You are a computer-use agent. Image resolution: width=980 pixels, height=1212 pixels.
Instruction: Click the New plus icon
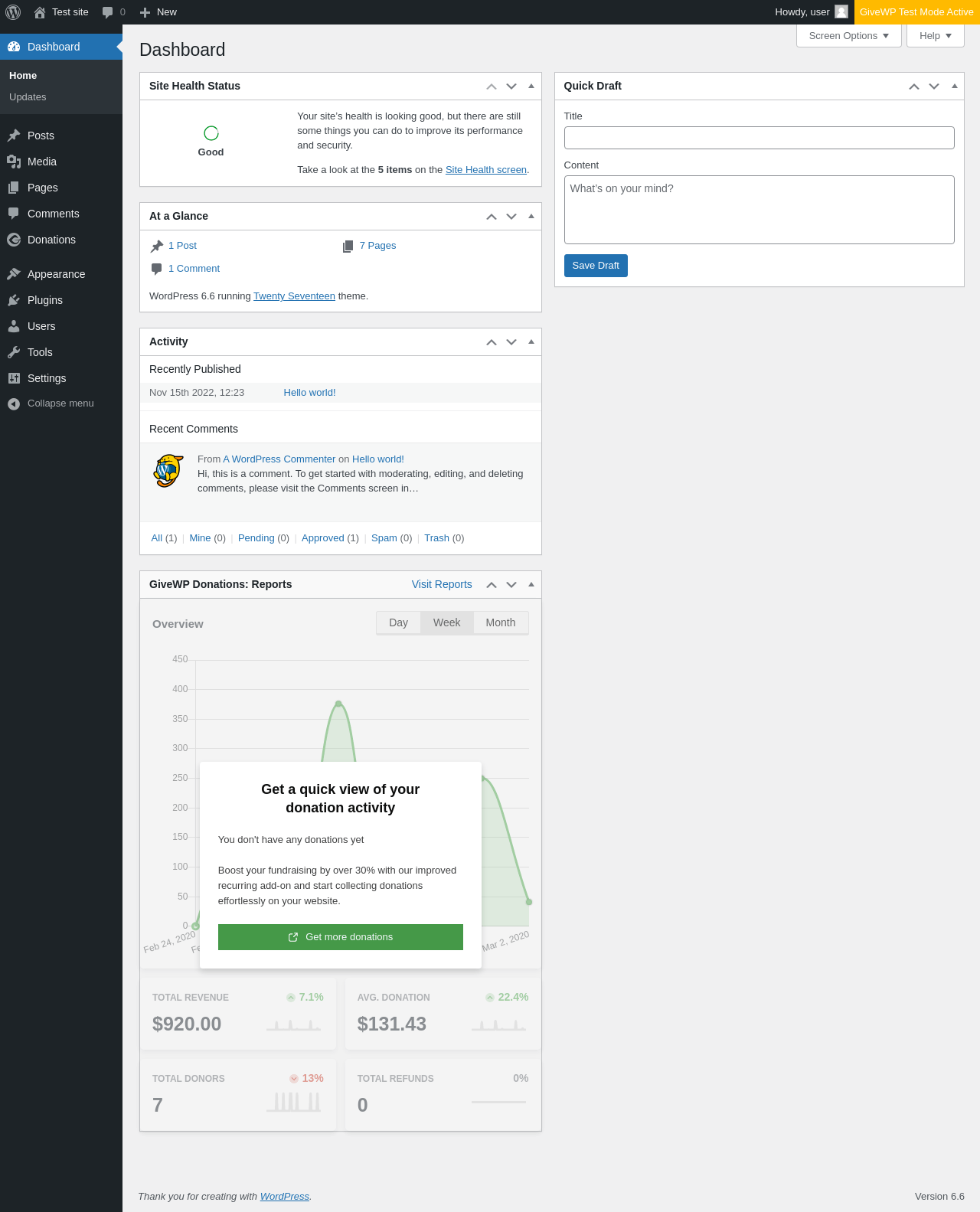point(145,12)
